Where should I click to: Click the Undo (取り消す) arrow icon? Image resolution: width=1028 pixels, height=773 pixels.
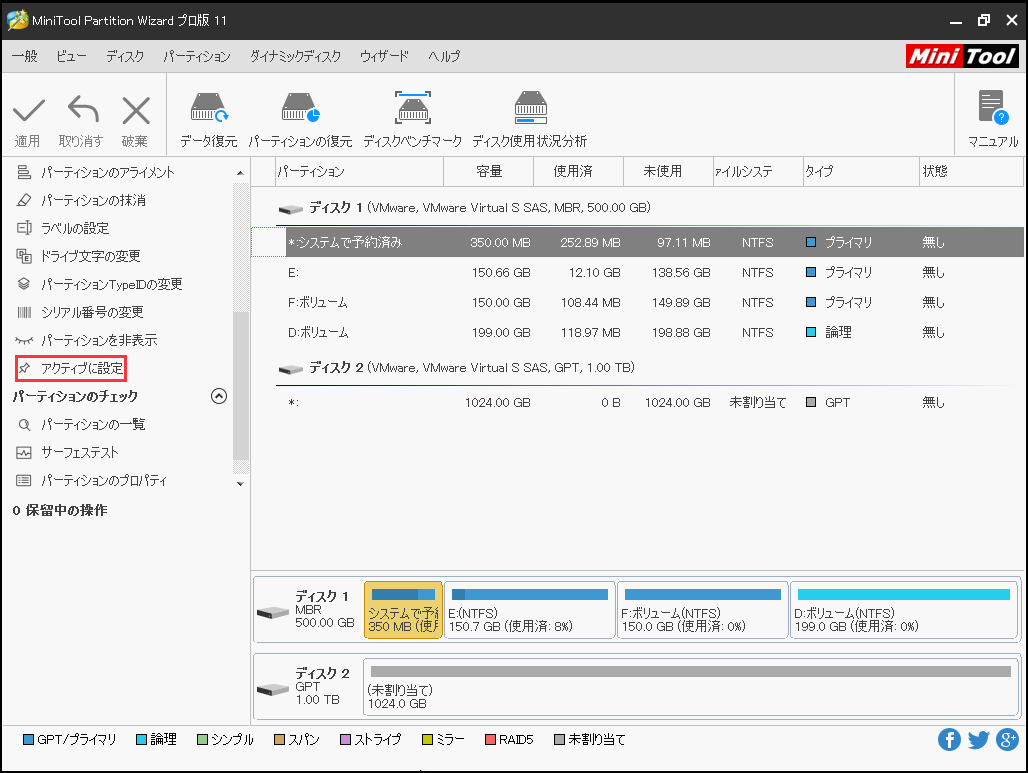pos(82,110)
